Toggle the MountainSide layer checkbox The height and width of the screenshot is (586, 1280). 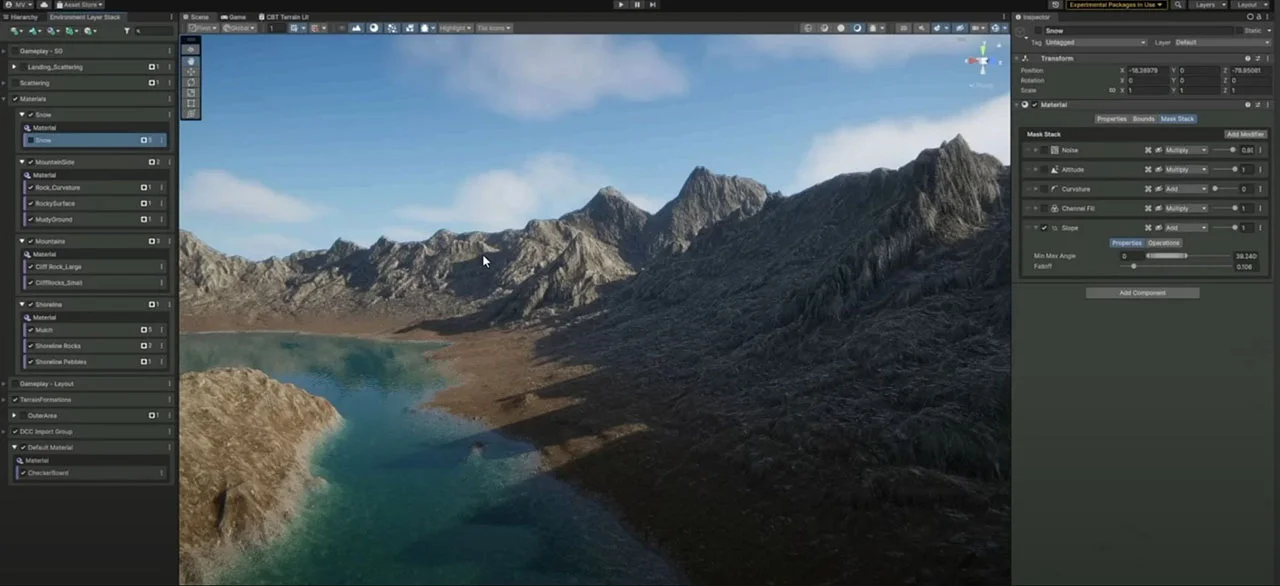(x=31, y=162)
